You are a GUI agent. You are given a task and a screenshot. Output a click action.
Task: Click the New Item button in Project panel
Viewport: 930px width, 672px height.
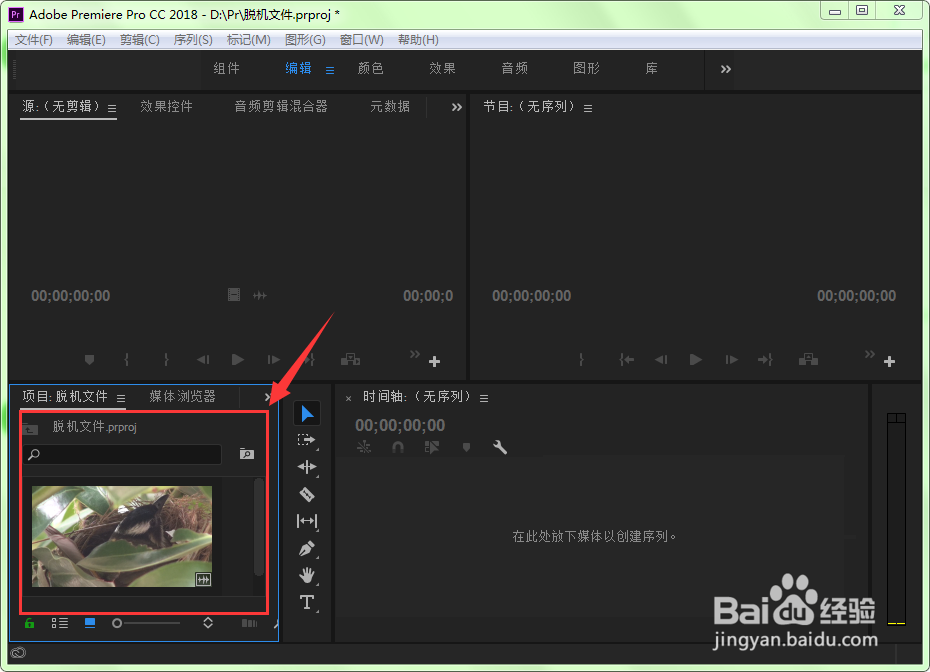pyautogui.click(x=249, y=622)
